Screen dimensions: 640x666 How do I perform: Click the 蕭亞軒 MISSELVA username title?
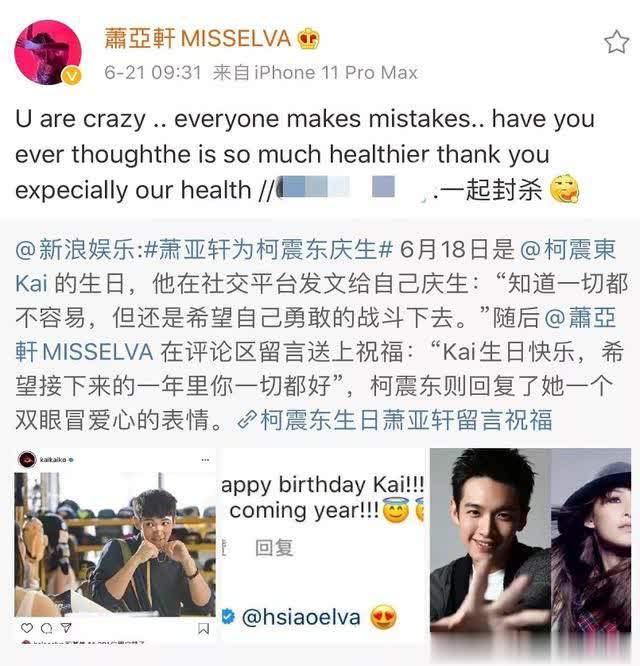[x=197, y=39]
